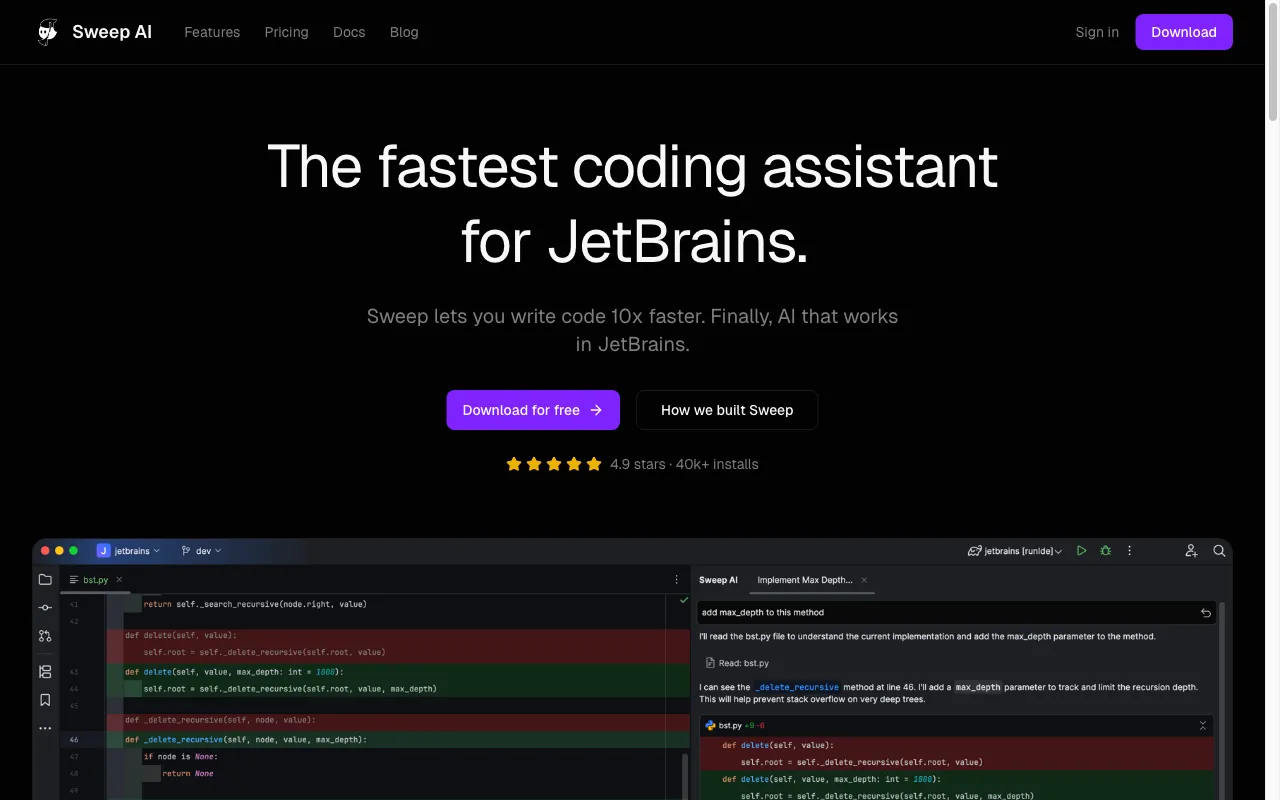The image size is (1280, 800).
Task: Click the J project icon for jetbrains
Action: coord(103,551)
